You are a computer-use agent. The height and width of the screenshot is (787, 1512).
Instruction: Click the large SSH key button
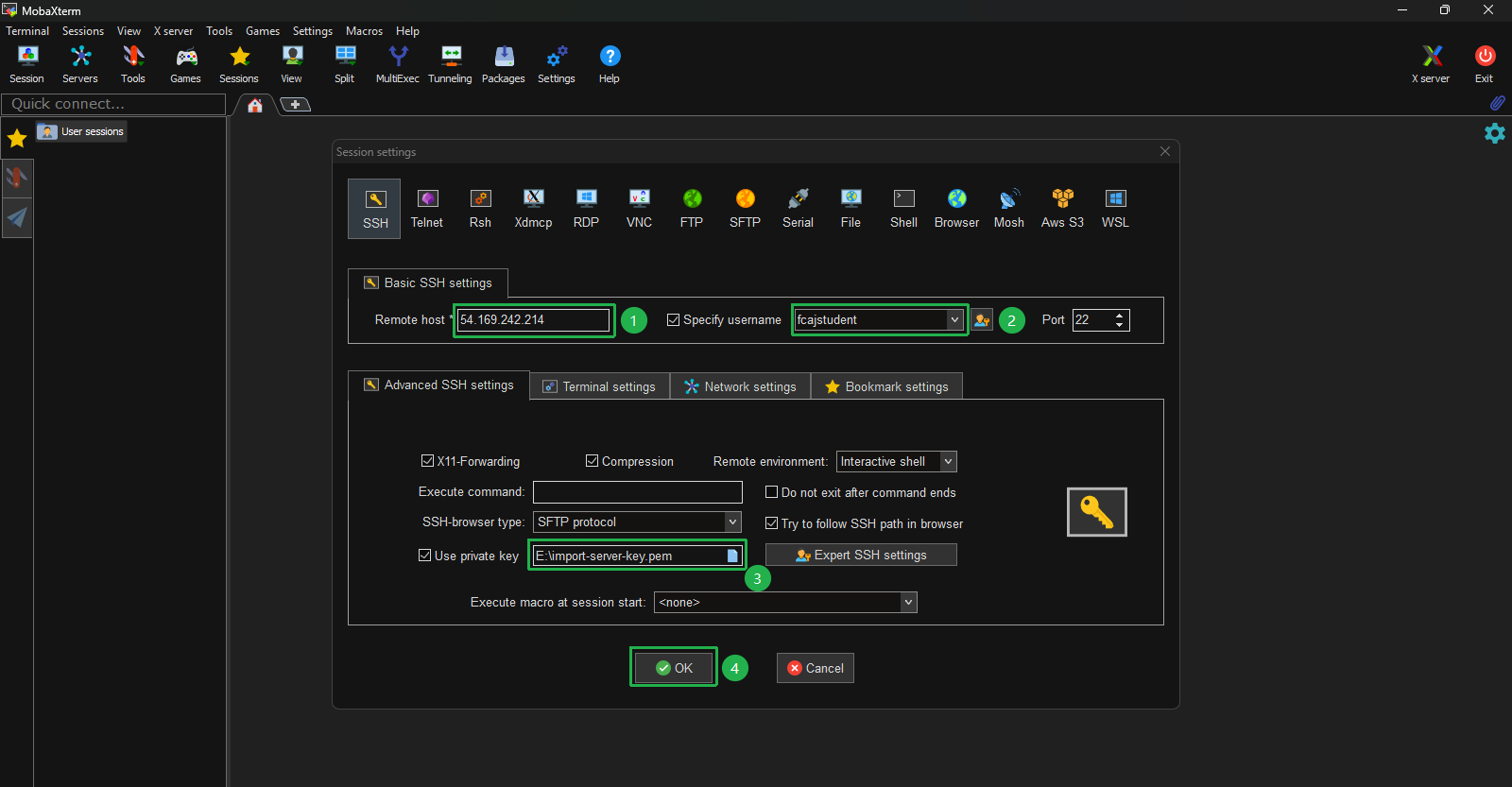1097,512
